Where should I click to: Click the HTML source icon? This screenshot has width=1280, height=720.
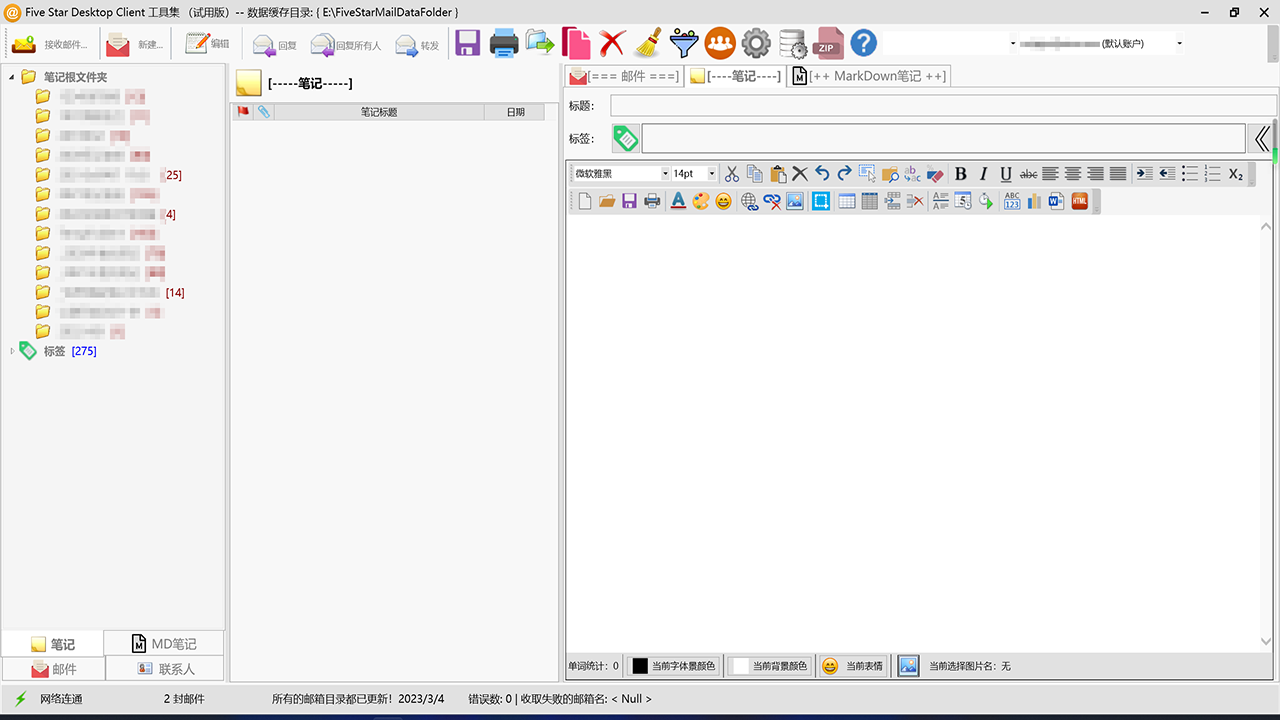coord(1079,201)
